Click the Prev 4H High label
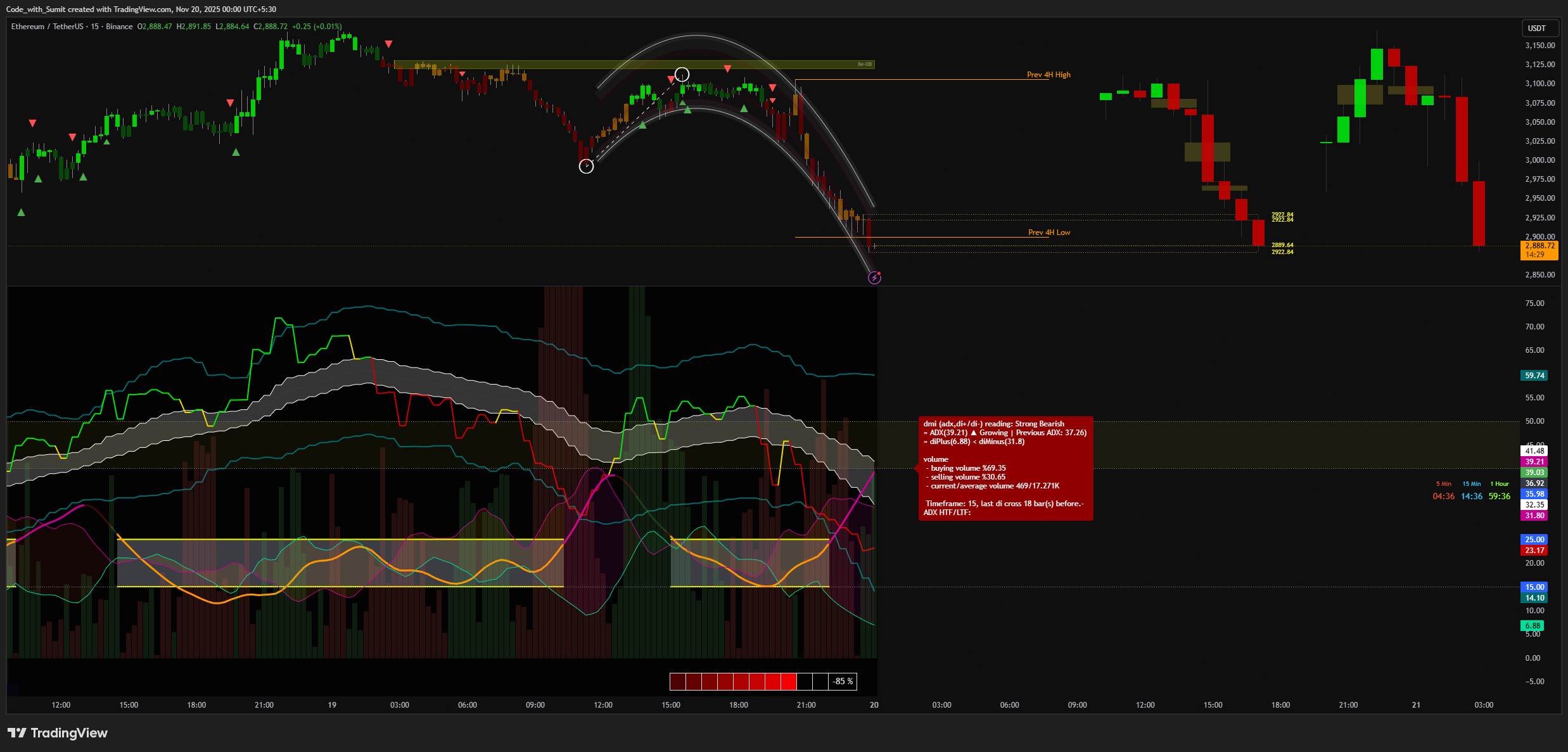1568x752 pixels. 1049,75
